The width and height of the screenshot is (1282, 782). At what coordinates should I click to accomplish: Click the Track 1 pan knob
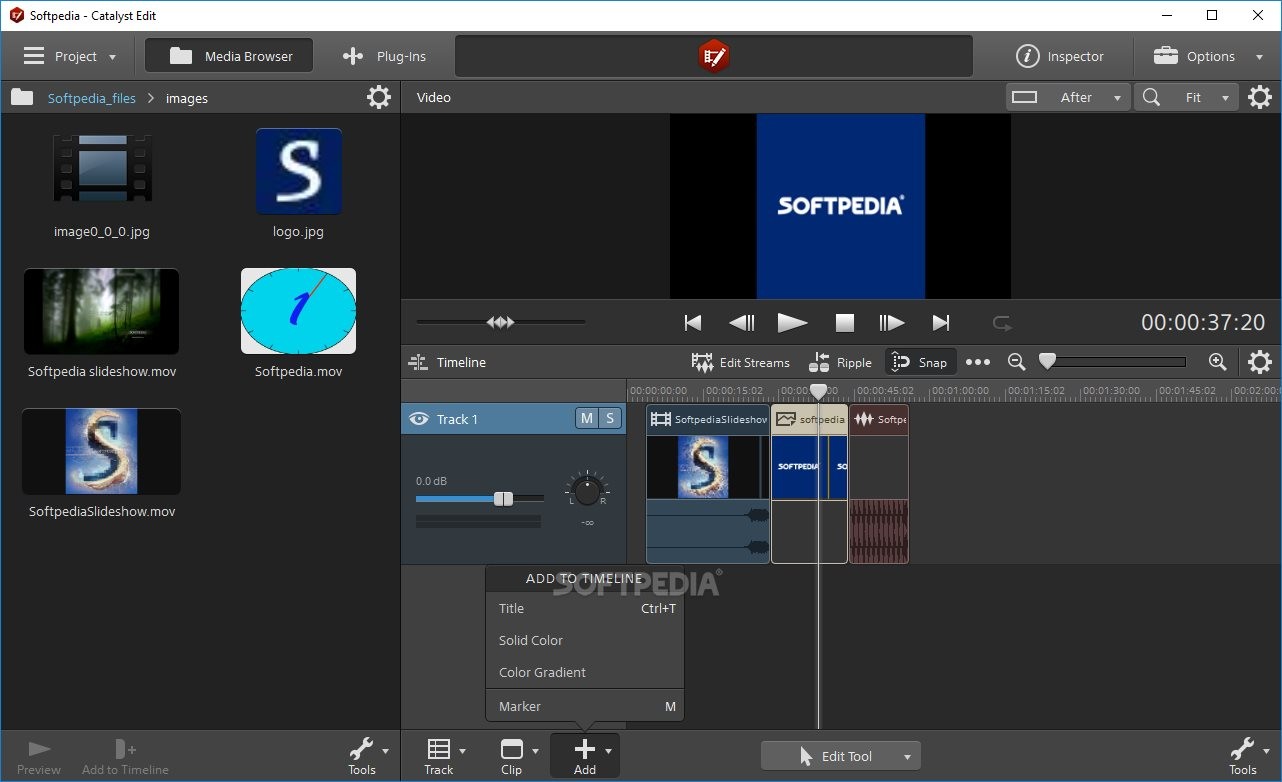[x=587, y=490]
